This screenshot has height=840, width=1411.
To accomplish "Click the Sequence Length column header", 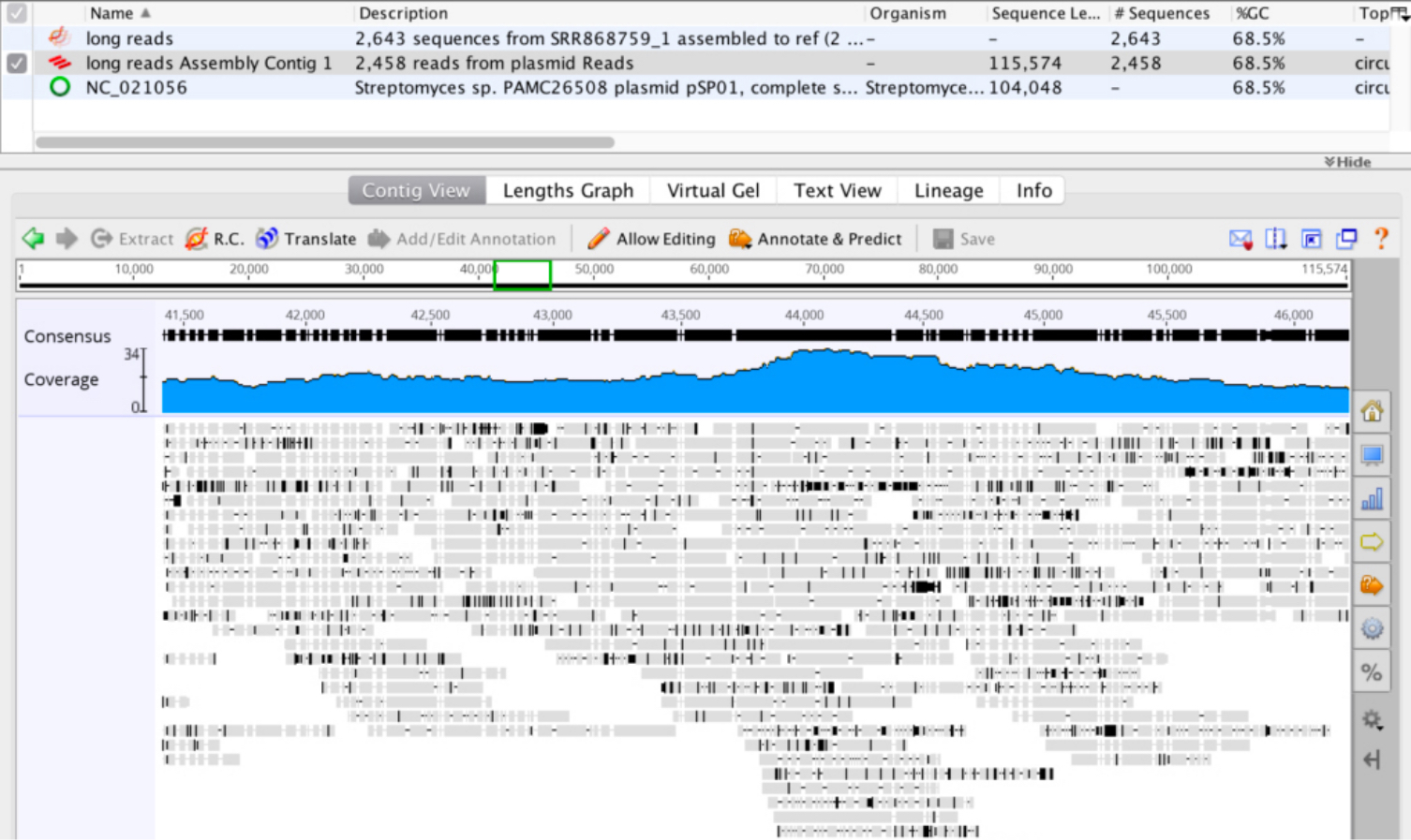I will coord(1046,13).
